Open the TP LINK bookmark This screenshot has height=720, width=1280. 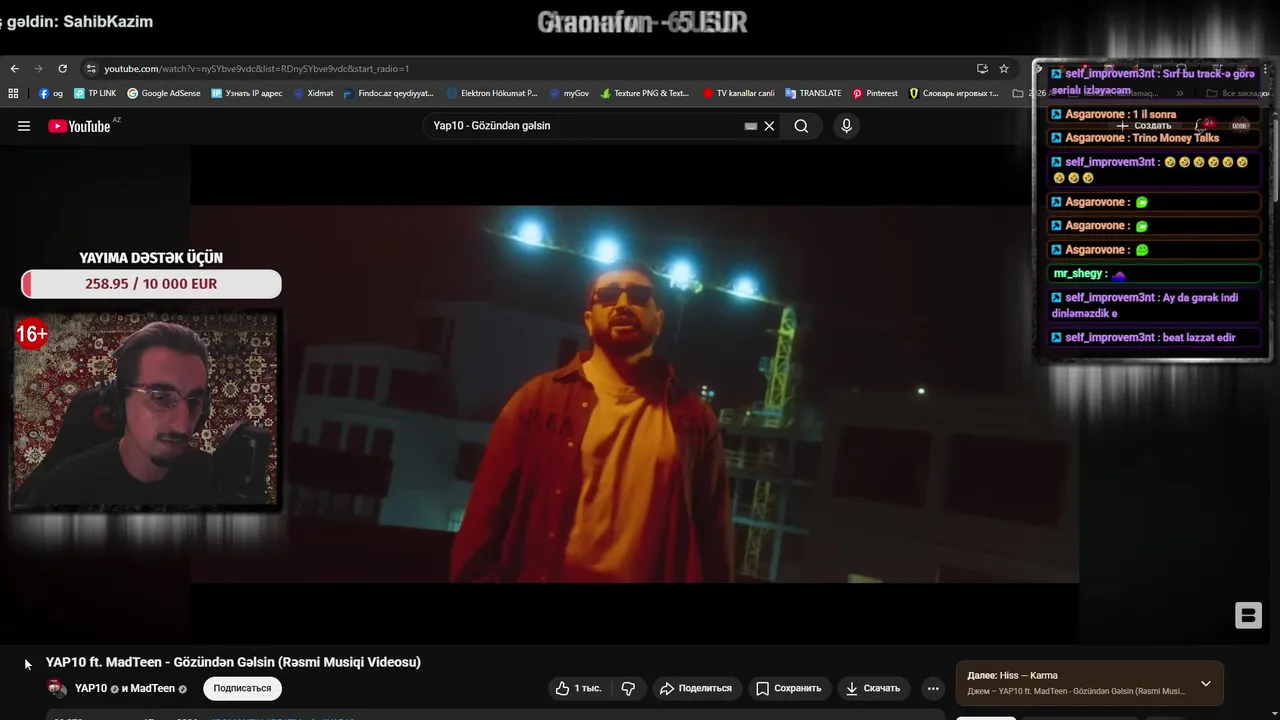click(95, 93)
